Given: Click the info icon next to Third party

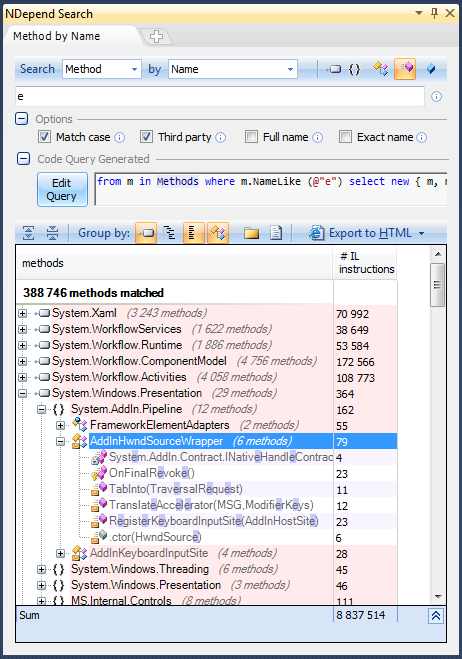Looking at the screenshot, I should pyautogui.click(x=221, y=137).
